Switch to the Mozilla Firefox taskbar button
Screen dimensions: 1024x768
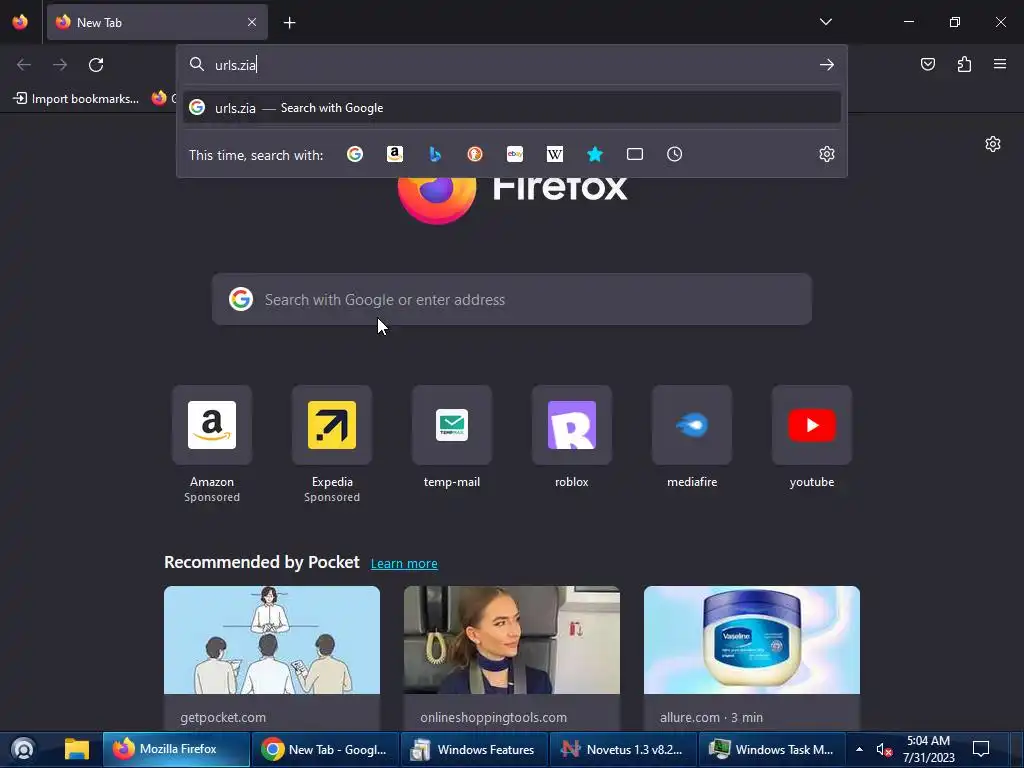tap(176, 749)
